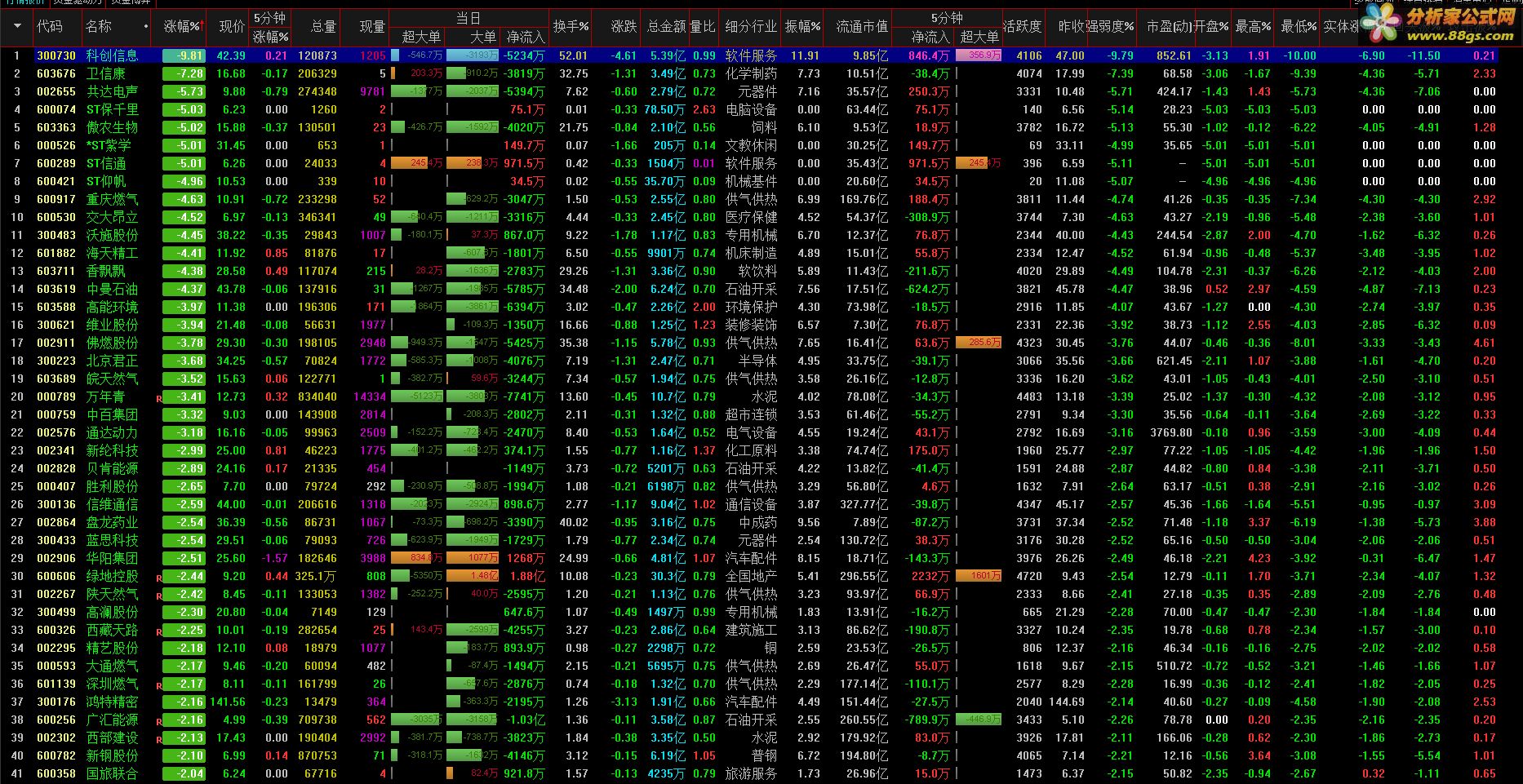1523x784 pixels.
Task: Sort by 最高% column header
Action: 1253,27
